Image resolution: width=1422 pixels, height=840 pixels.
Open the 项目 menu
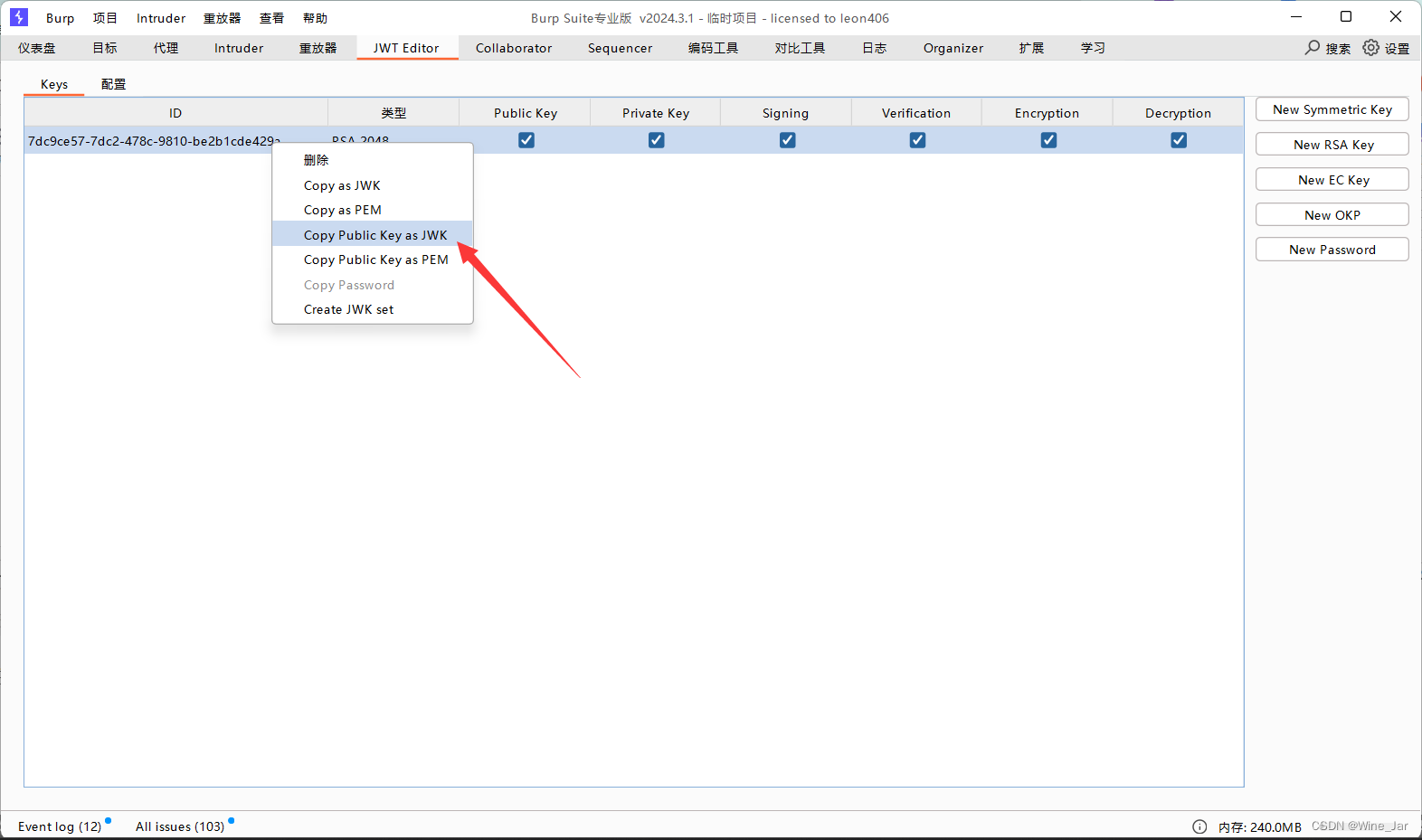coord(105,18)
